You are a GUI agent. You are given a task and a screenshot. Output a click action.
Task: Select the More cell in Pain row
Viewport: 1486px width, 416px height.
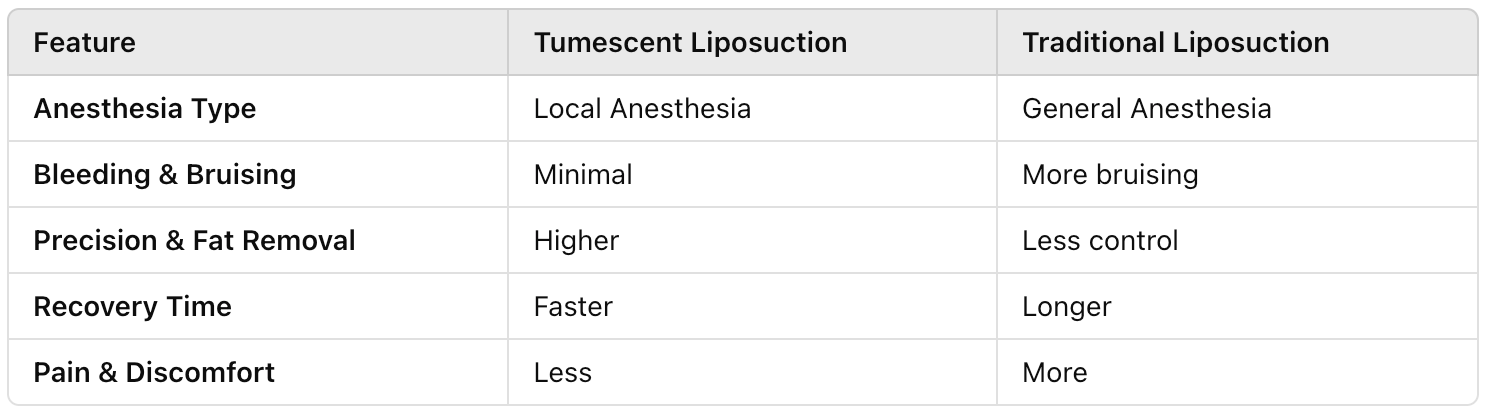(x=1054, y=372)
